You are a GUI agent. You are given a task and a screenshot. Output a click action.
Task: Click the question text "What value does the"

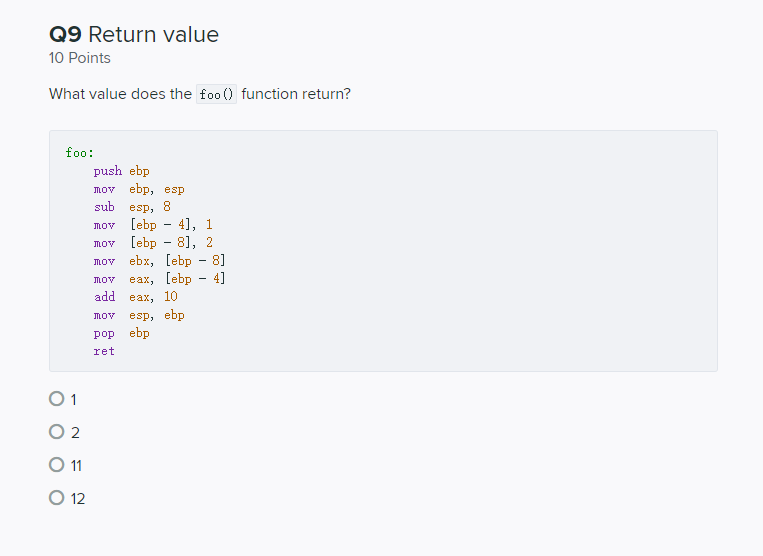[x=120, y=94]
